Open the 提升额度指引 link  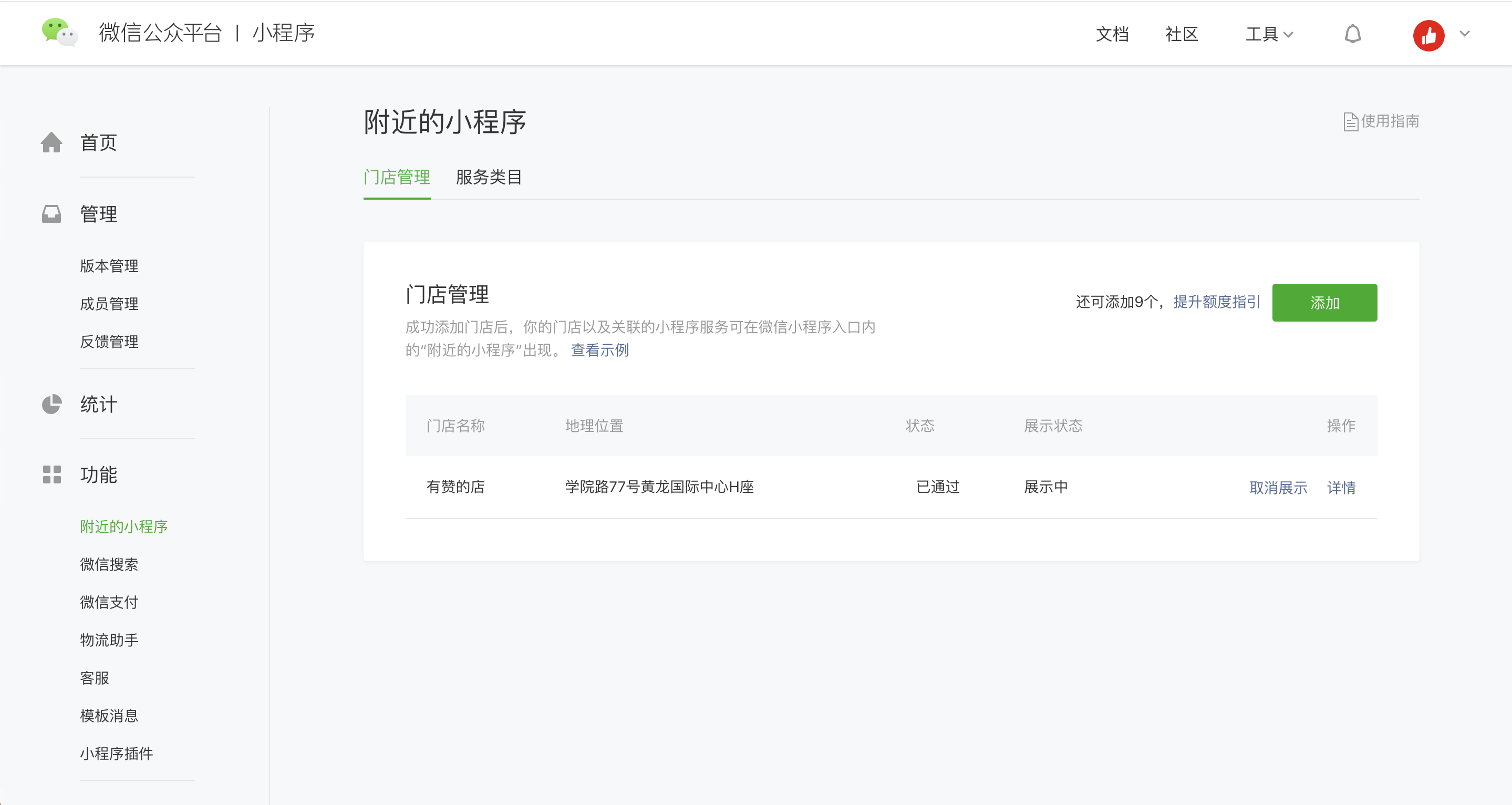pos(1216,302)
